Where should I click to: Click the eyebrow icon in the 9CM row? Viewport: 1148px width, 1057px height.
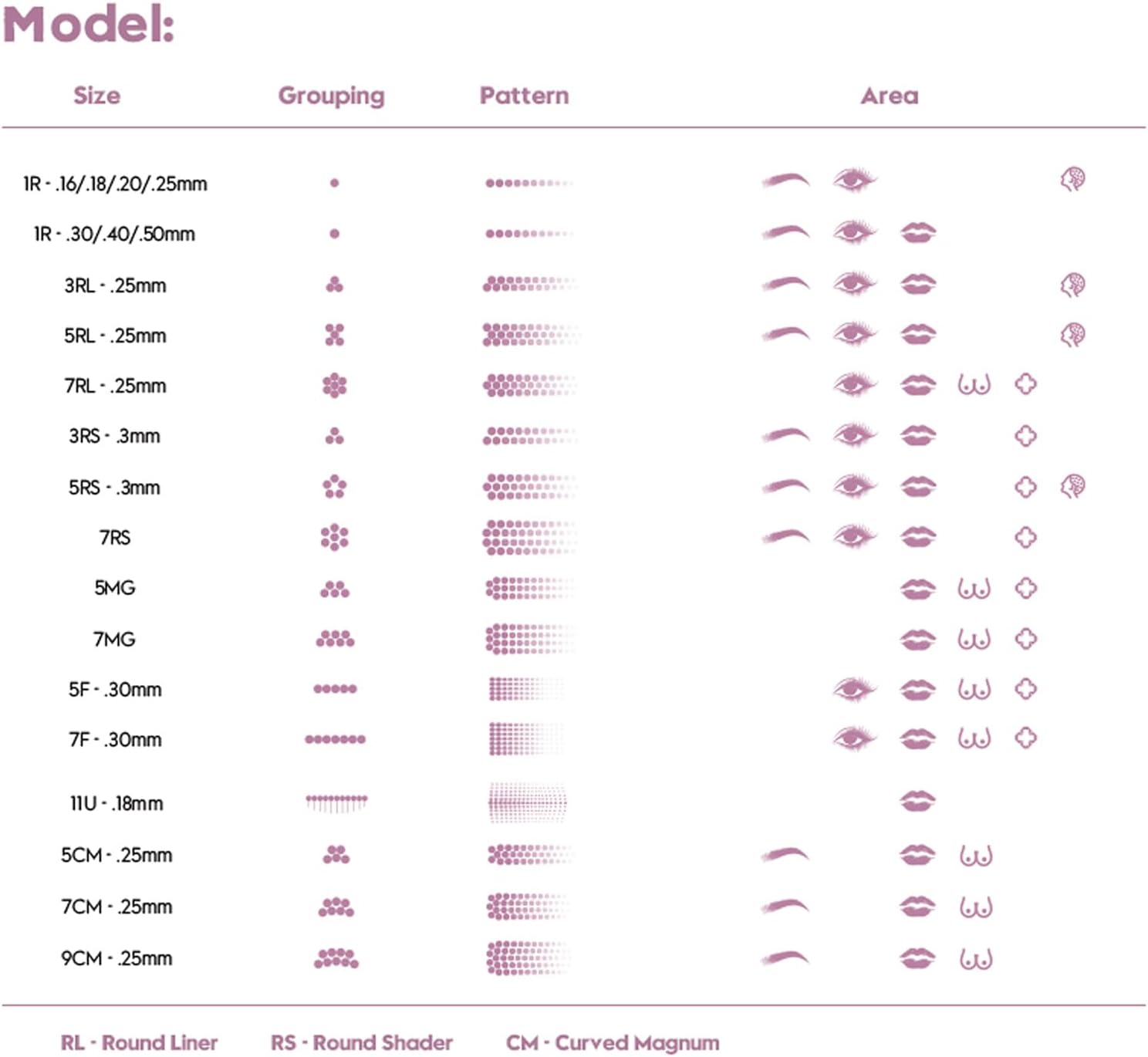click(785, 958)
